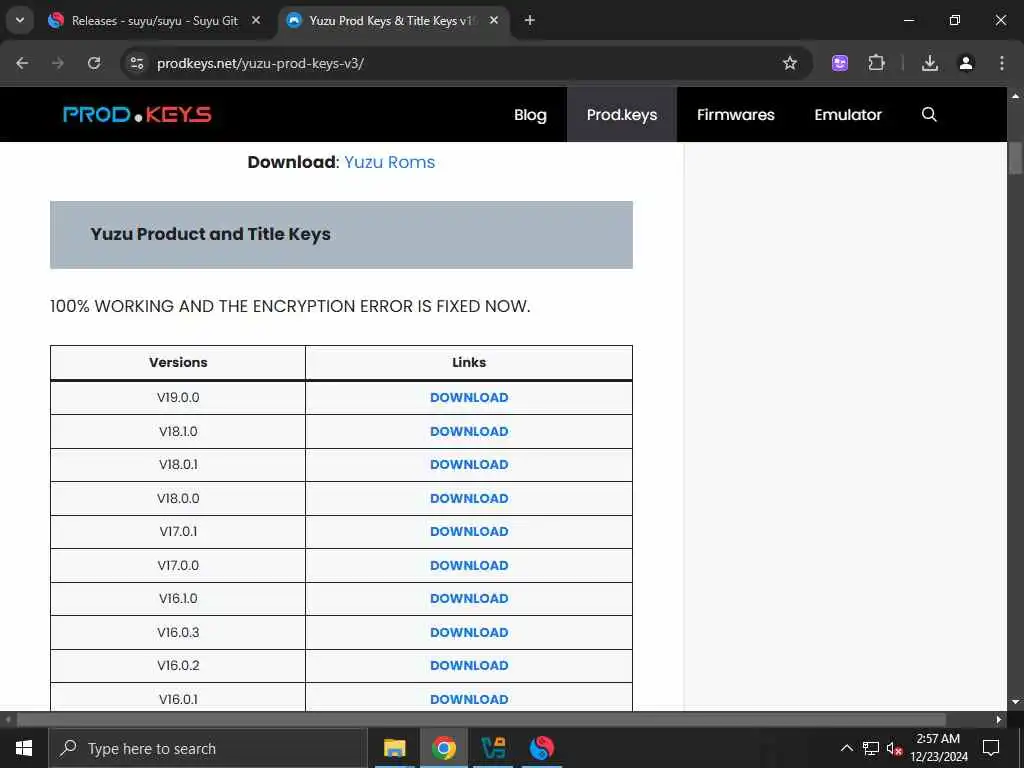Open the Windows notification center
1024x768 pixels.
point(991,748)
